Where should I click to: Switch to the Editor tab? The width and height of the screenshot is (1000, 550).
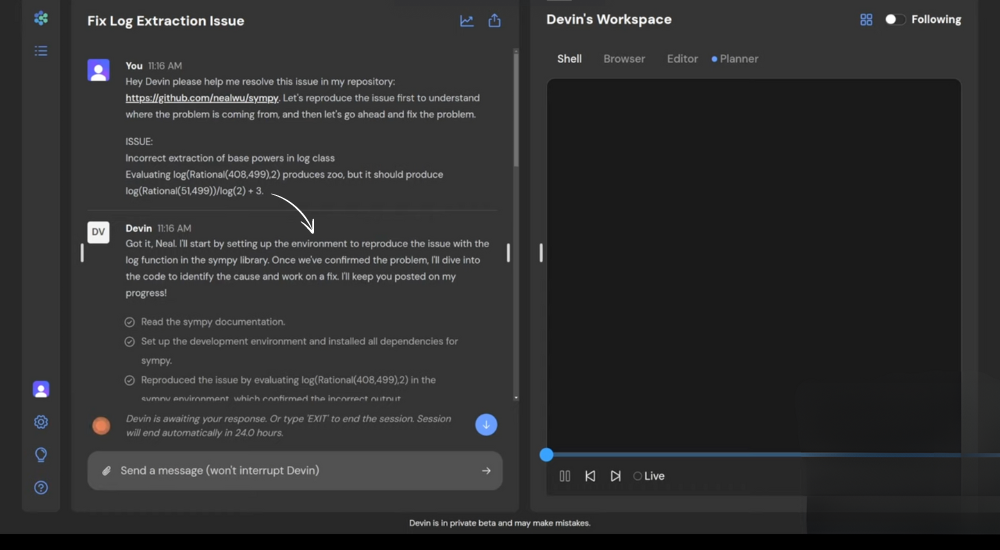click(x=682, y=59)
